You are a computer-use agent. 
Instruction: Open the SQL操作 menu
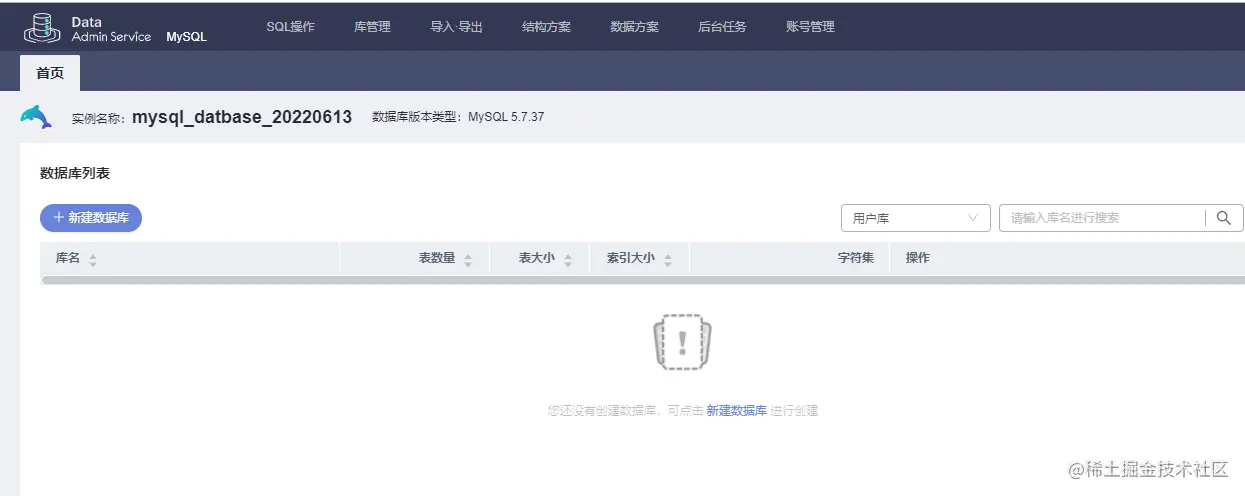(x=290, y=27)
